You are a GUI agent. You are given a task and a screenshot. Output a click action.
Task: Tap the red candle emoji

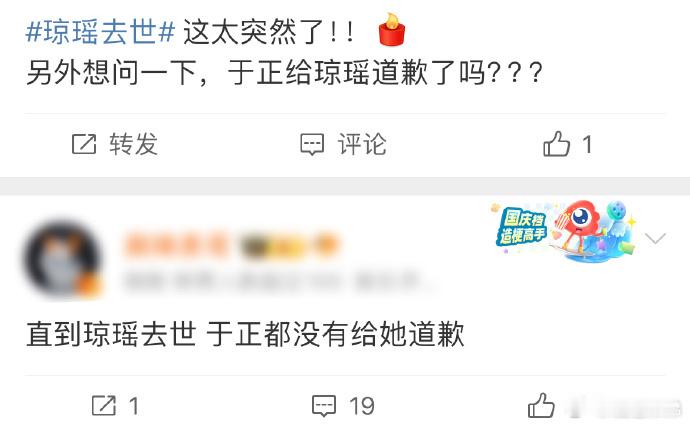point(391,29)
